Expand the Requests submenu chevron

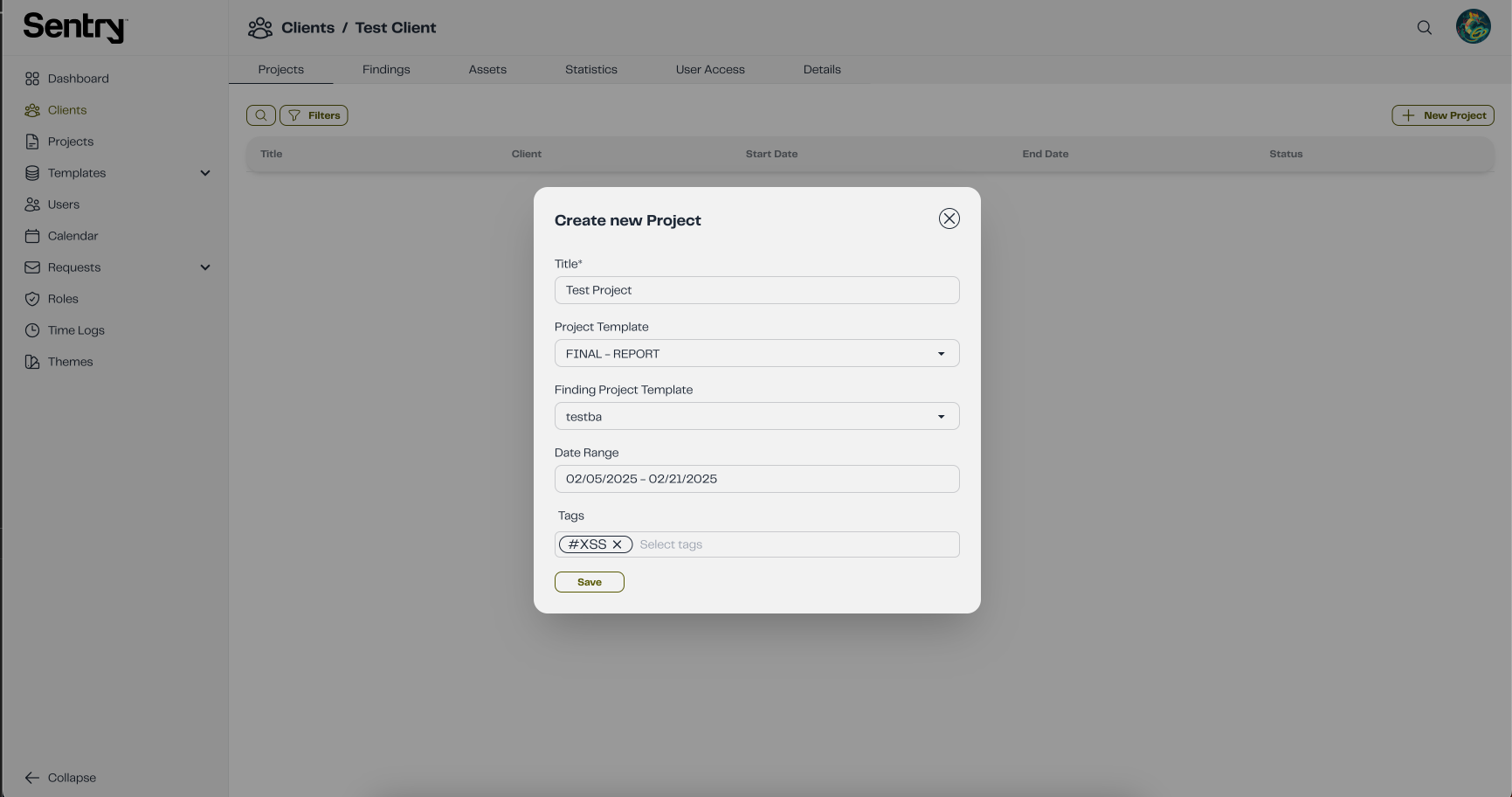click(205, 267)
